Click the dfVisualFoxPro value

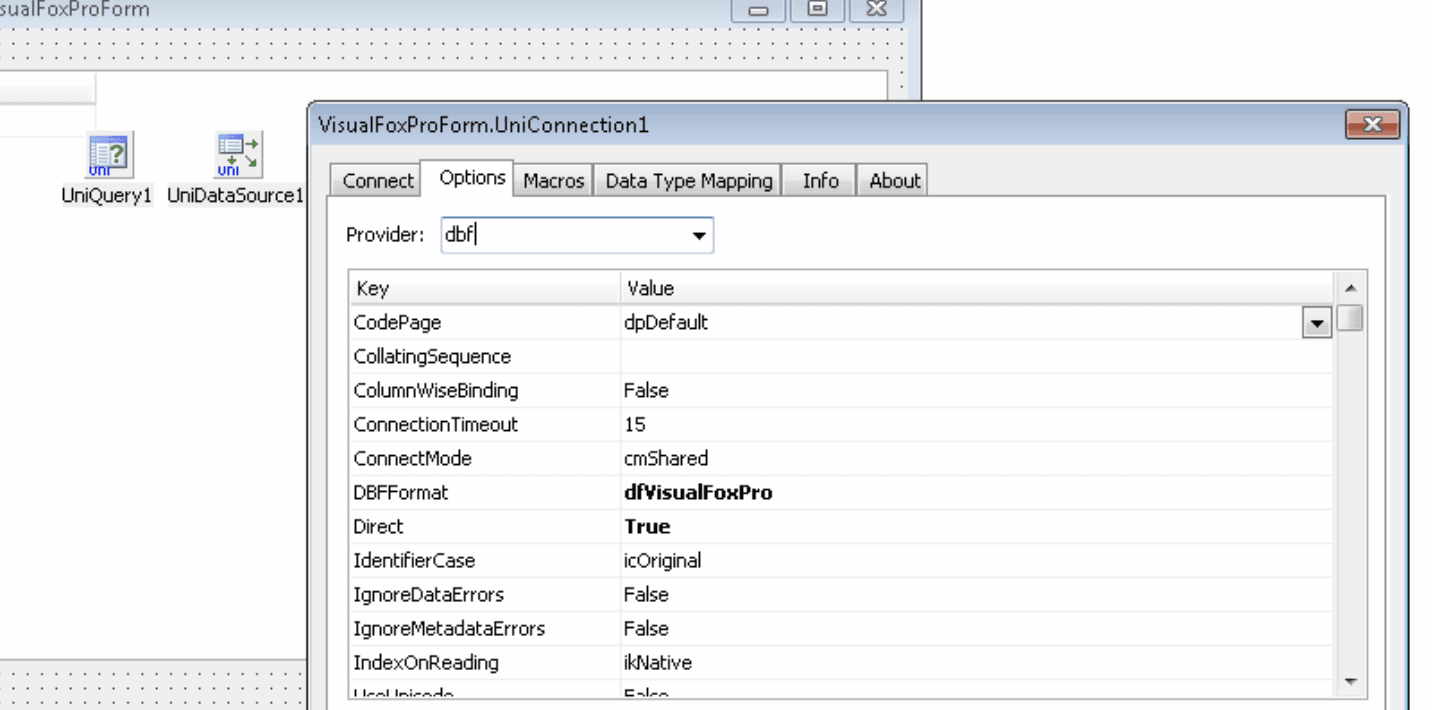(977, 493)
